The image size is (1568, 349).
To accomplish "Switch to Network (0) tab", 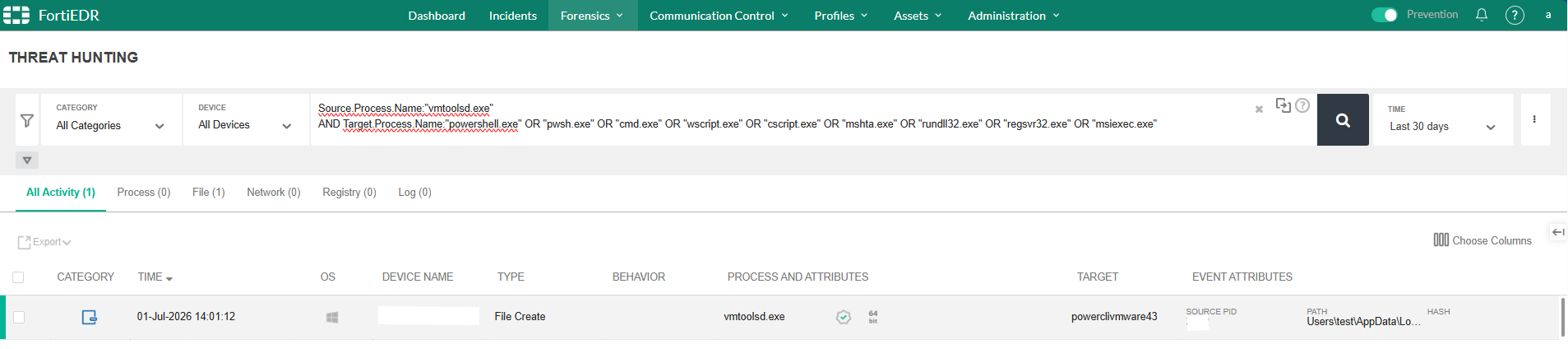I will (274, 193).
